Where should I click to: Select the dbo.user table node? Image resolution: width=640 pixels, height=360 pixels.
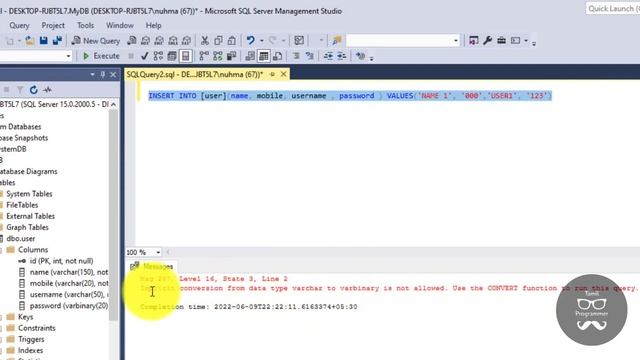click(20, 238)
